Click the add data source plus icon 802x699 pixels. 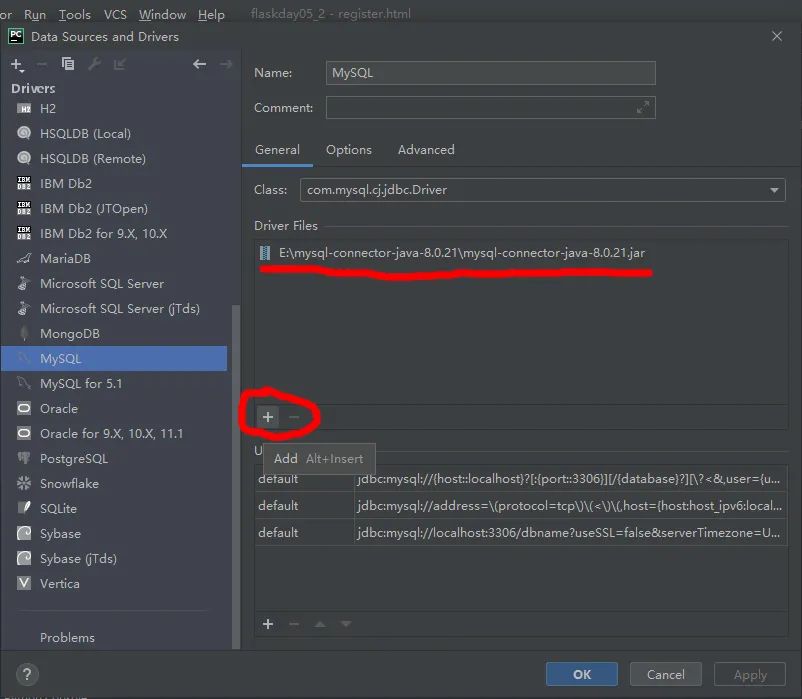coord(17,64)
